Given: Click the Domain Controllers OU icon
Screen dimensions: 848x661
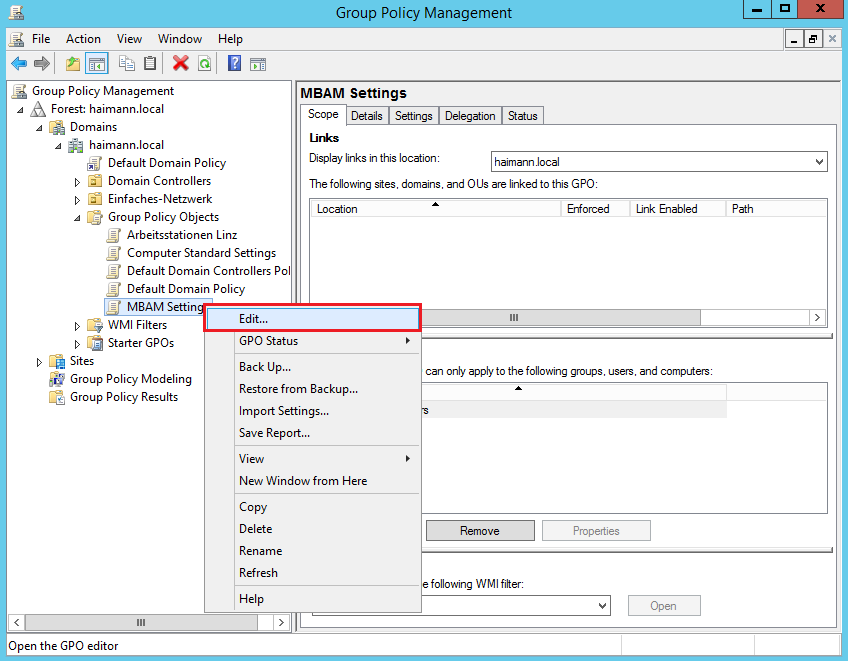Looking at the screenshot, I should tap(95, 181).
